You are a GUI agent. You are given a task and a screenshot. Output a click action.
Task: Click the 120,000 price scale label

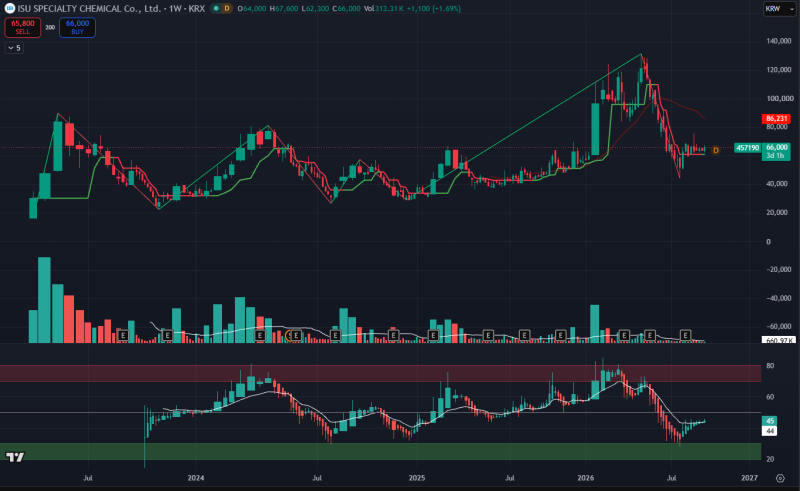click(x=779, y=69)
